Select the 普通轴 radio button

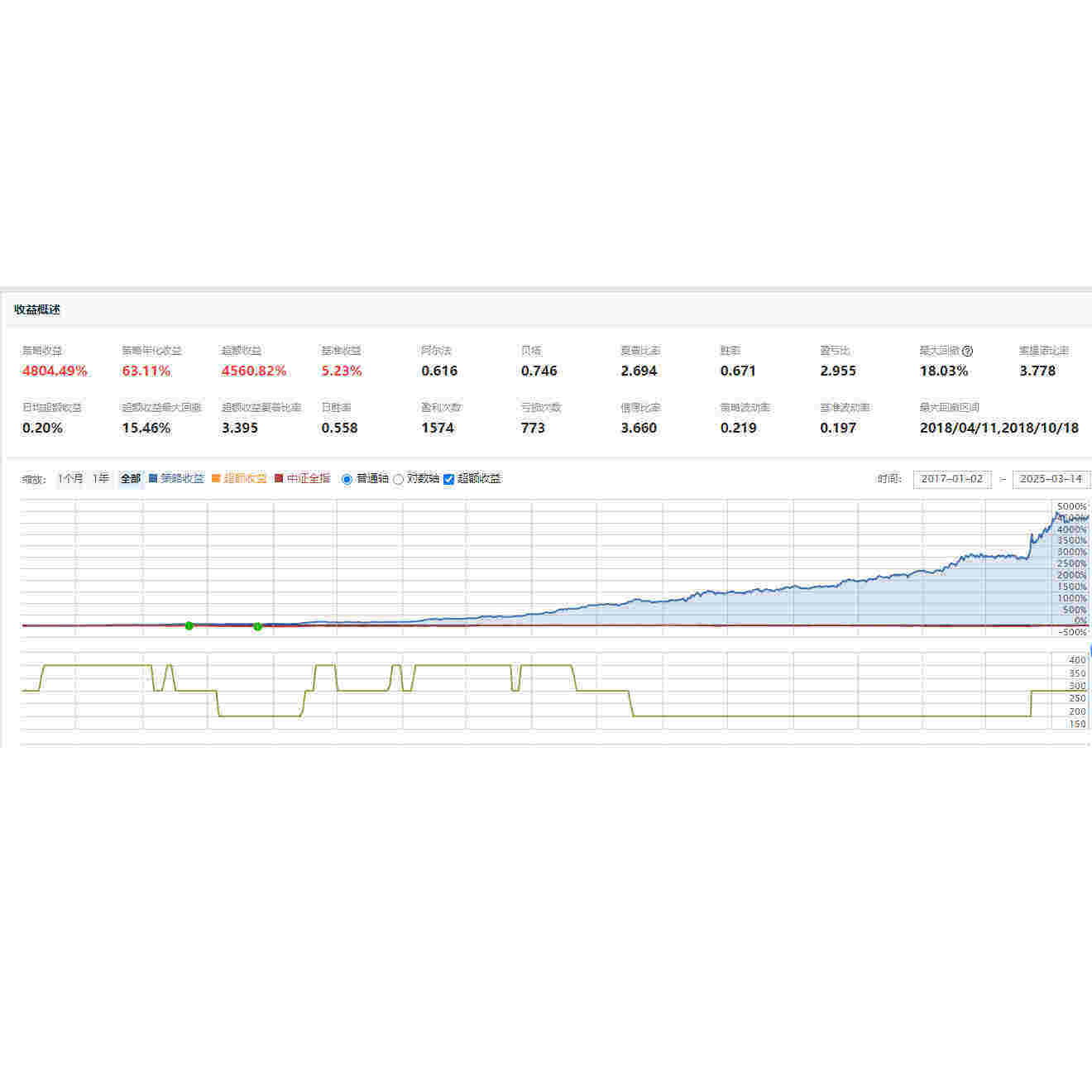[347, 479]
